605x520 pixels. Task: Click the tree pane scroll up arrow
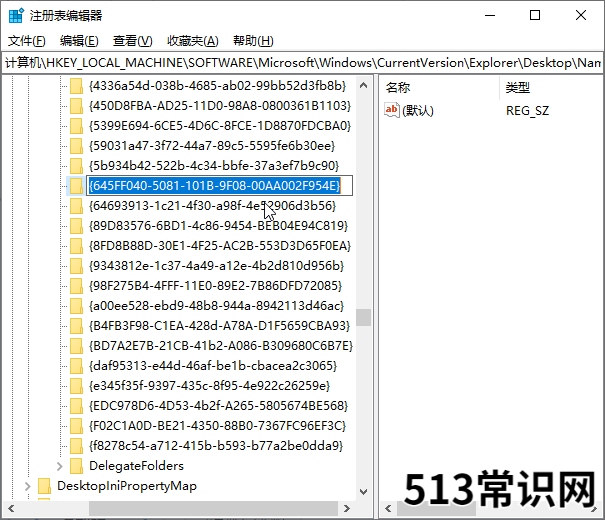click(363, 86)
